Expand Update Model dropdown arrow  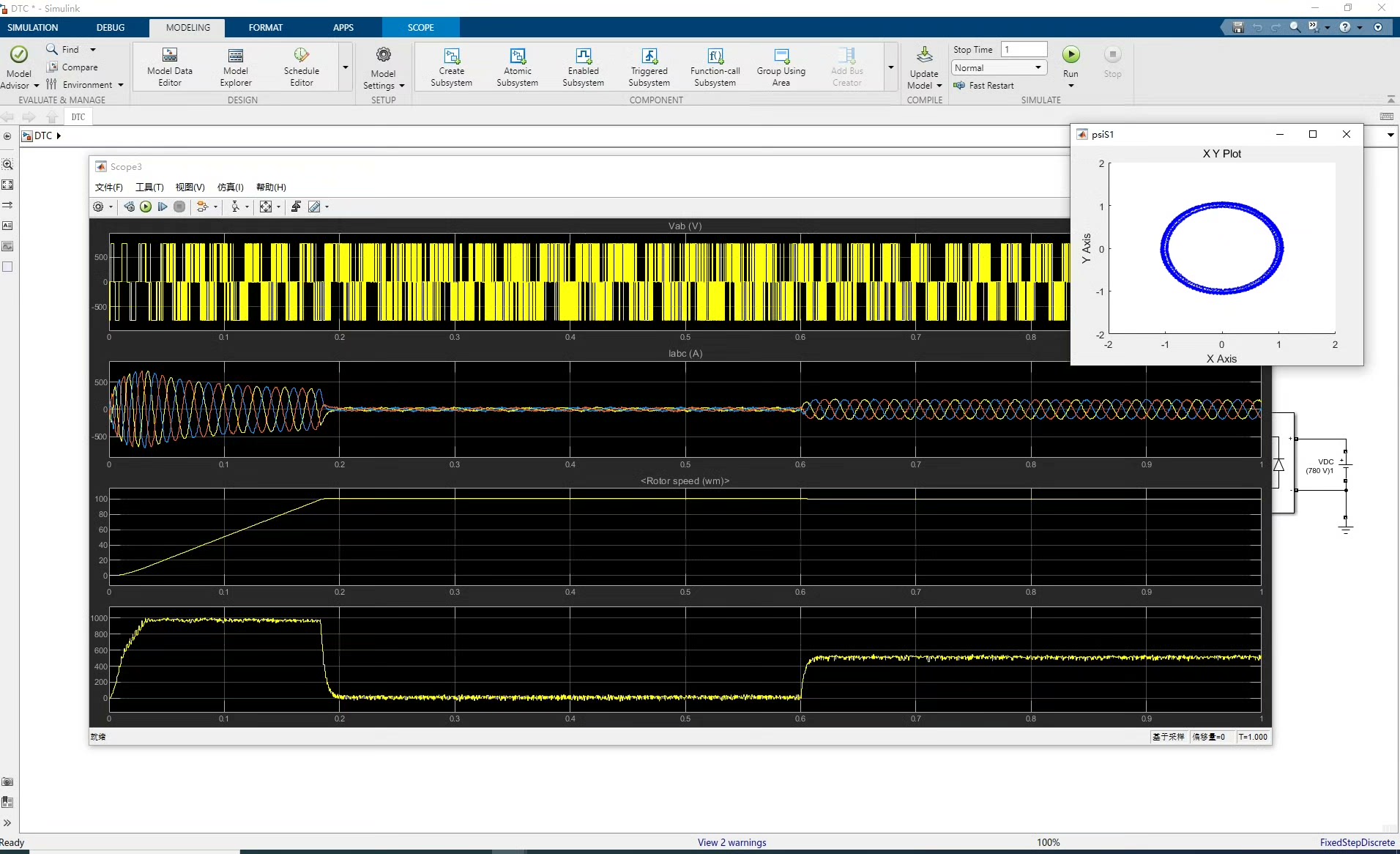click(x=939, y=86)
